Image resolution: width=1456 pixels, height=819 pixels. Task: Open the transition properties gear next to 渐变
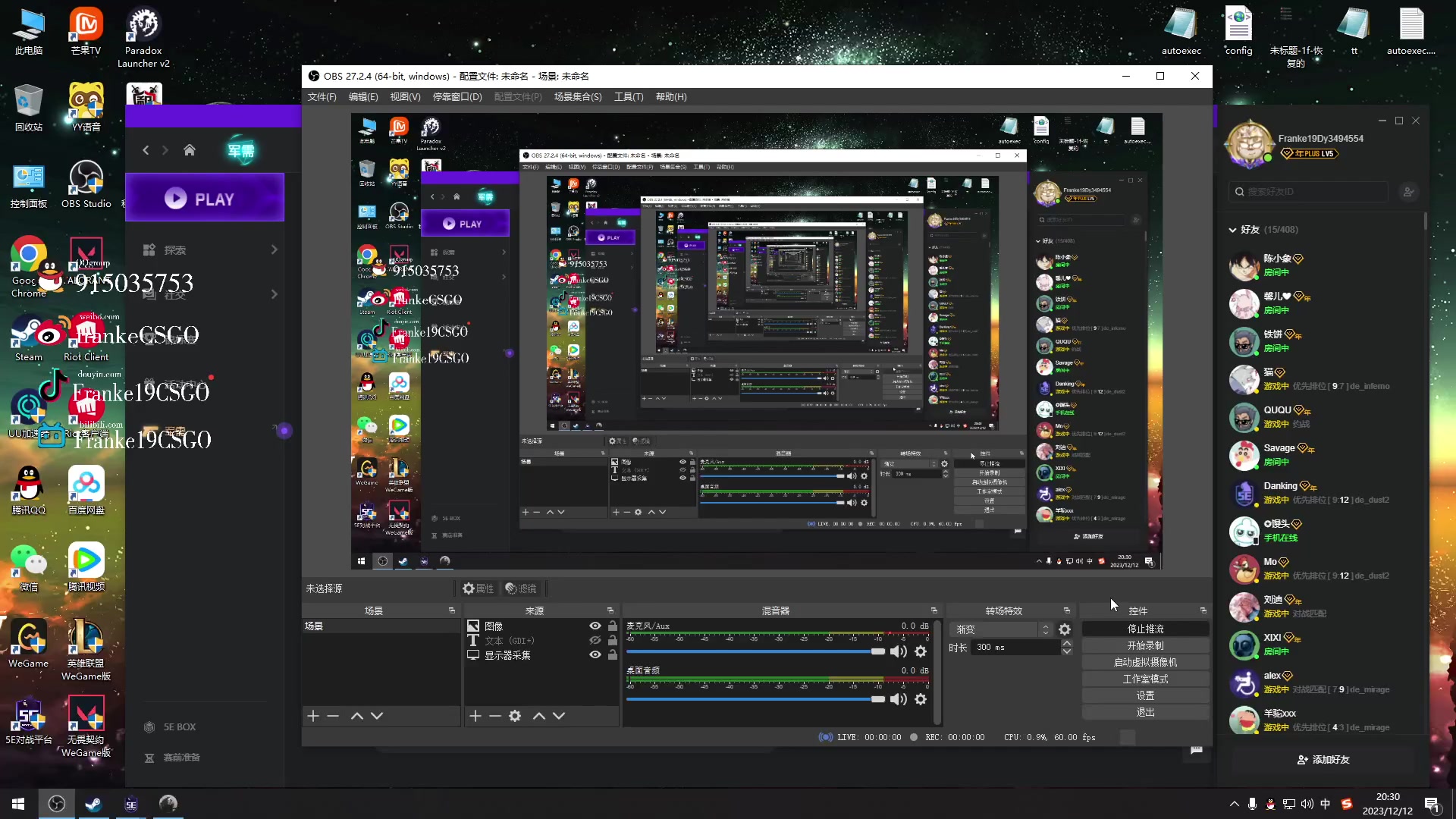click(1065, 629)
